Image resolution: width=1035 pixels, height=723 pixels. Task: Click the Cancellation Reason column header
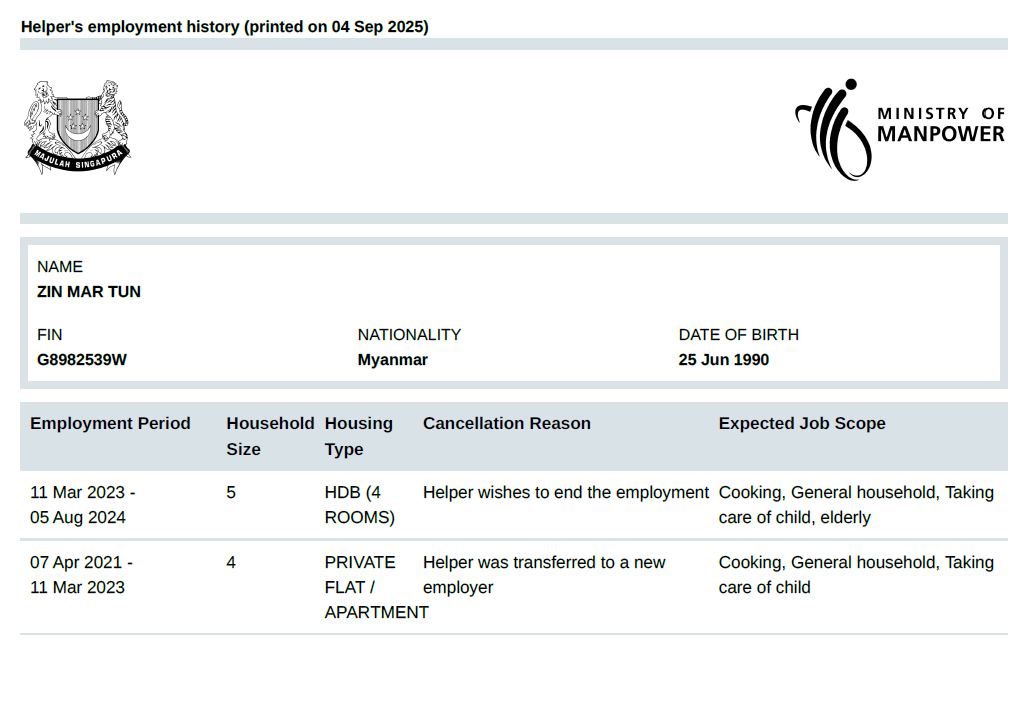[x=506, y=424]
